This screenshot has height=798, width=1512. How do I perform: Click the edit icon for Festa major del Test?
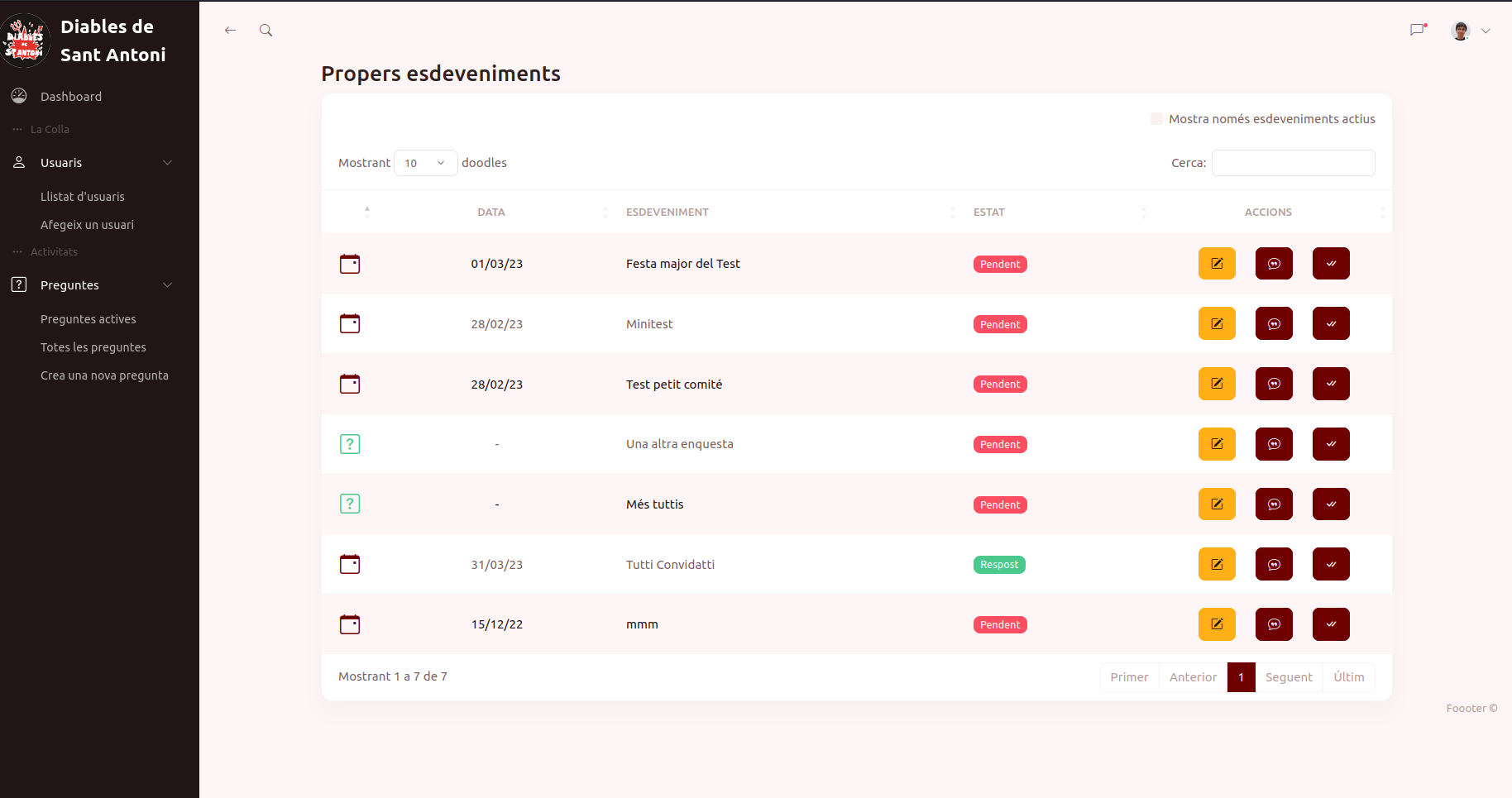click(1216, 264)
